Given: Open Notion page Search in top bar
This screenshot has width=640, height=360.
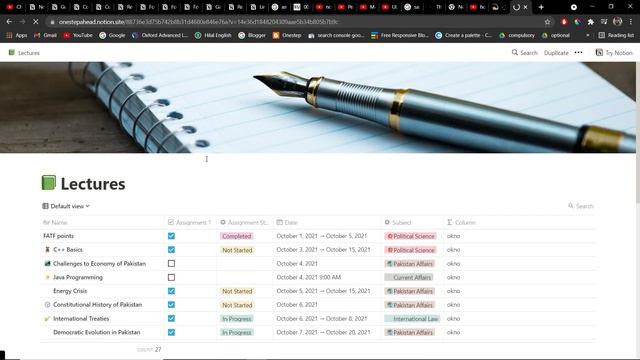Looking at the screenshot, I should click(524, 53).
